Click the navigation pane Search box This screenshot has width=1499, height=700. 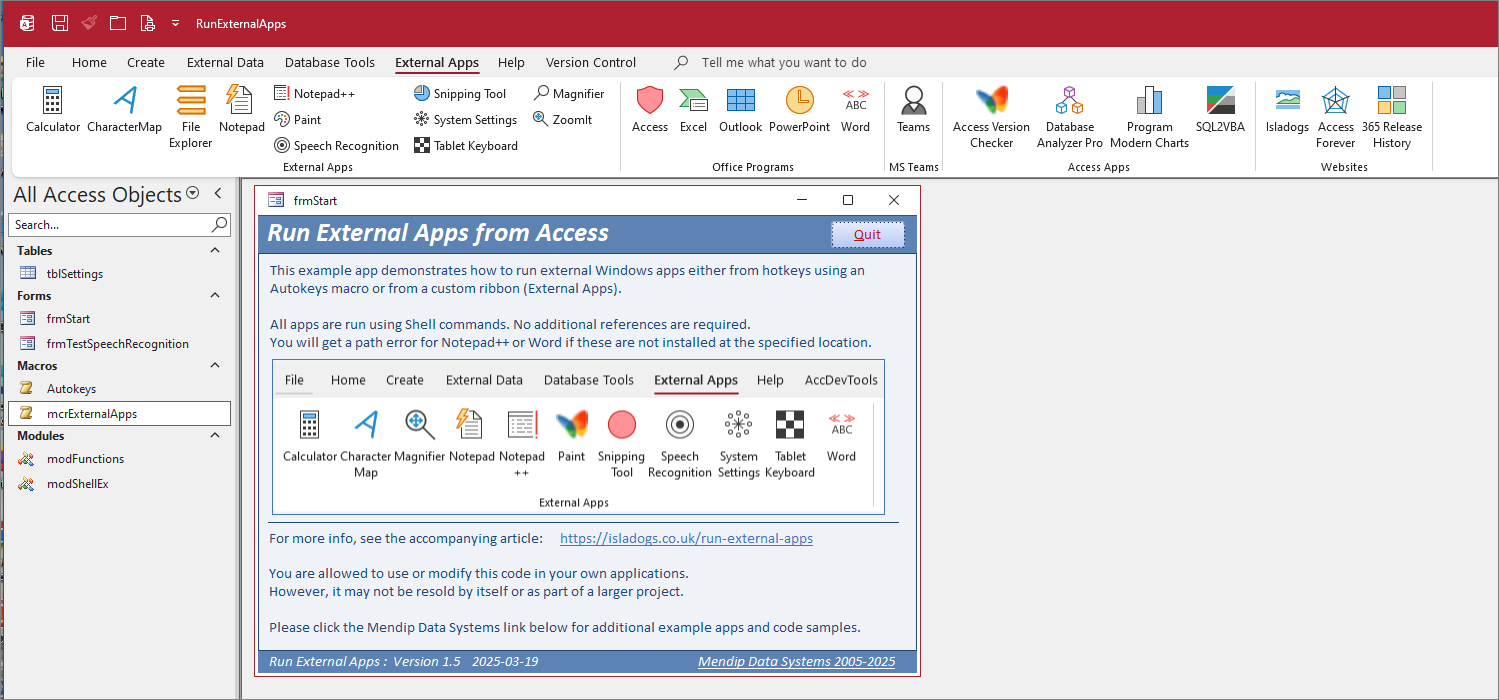coord(110,225)
